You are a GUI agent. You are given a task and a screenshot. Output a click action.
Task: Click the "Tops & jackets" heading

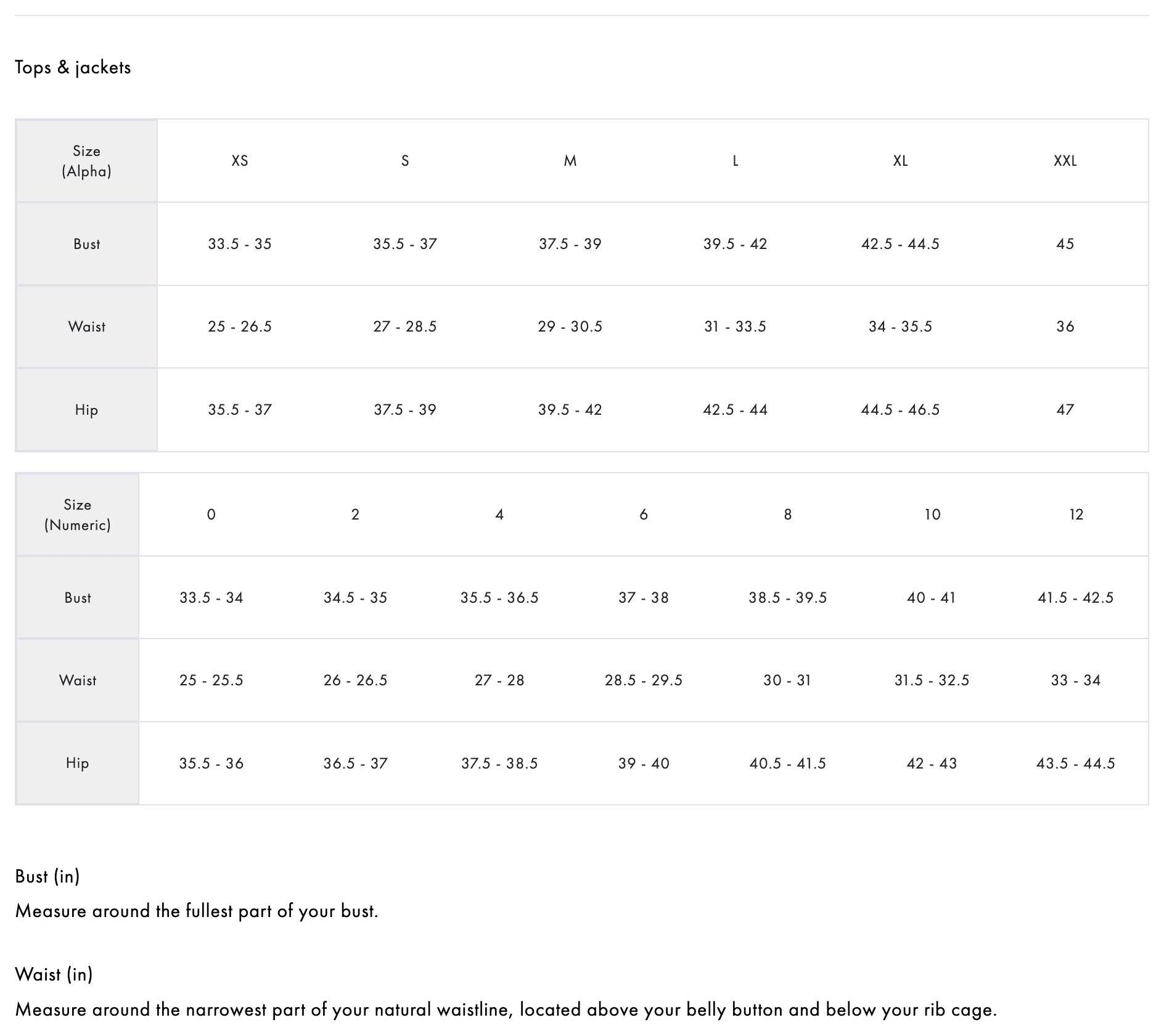coord(73,67)
